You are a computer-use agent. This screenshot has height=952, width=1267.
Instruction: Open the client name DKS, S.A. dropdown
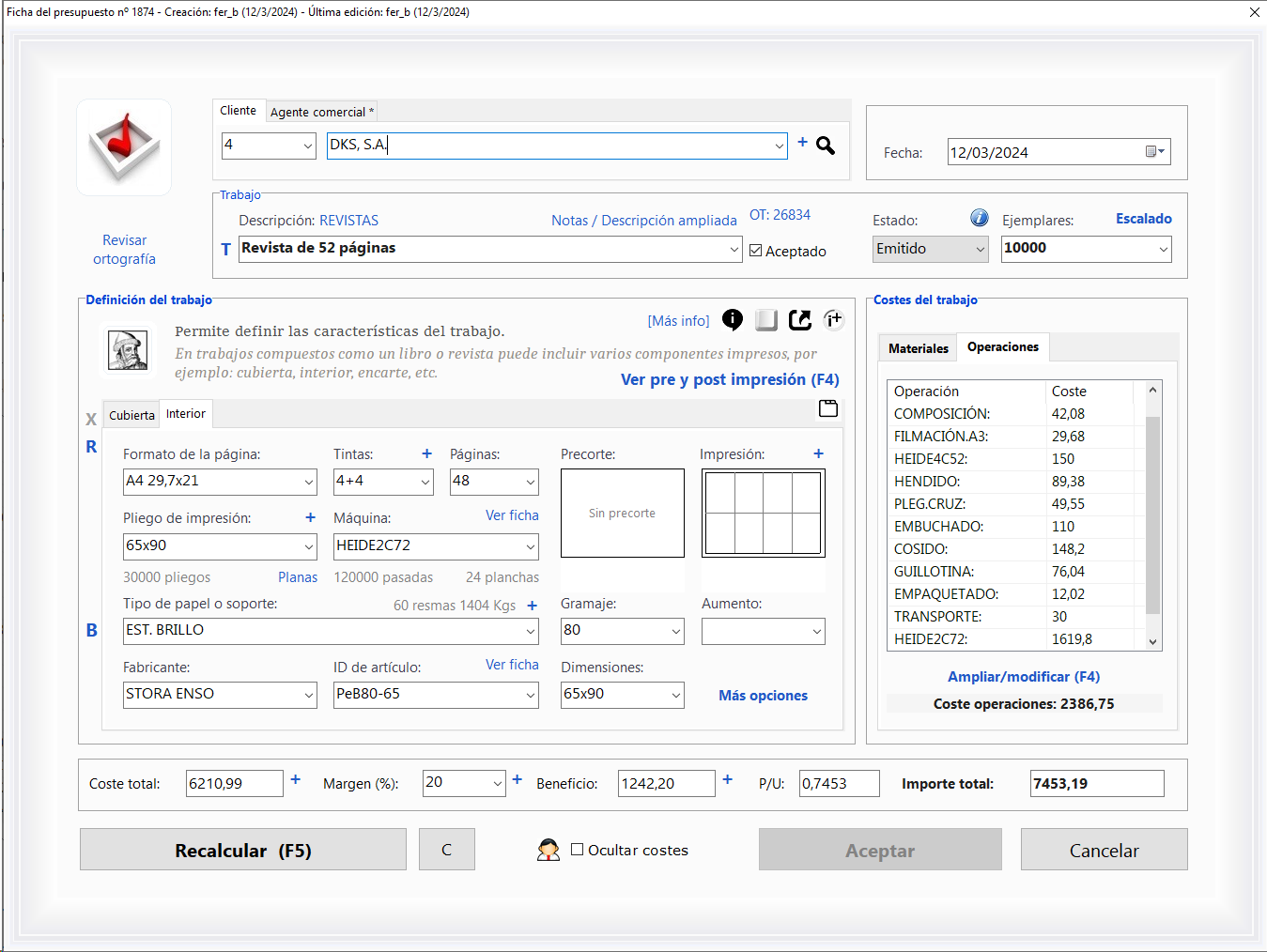[x=779, y=146]
